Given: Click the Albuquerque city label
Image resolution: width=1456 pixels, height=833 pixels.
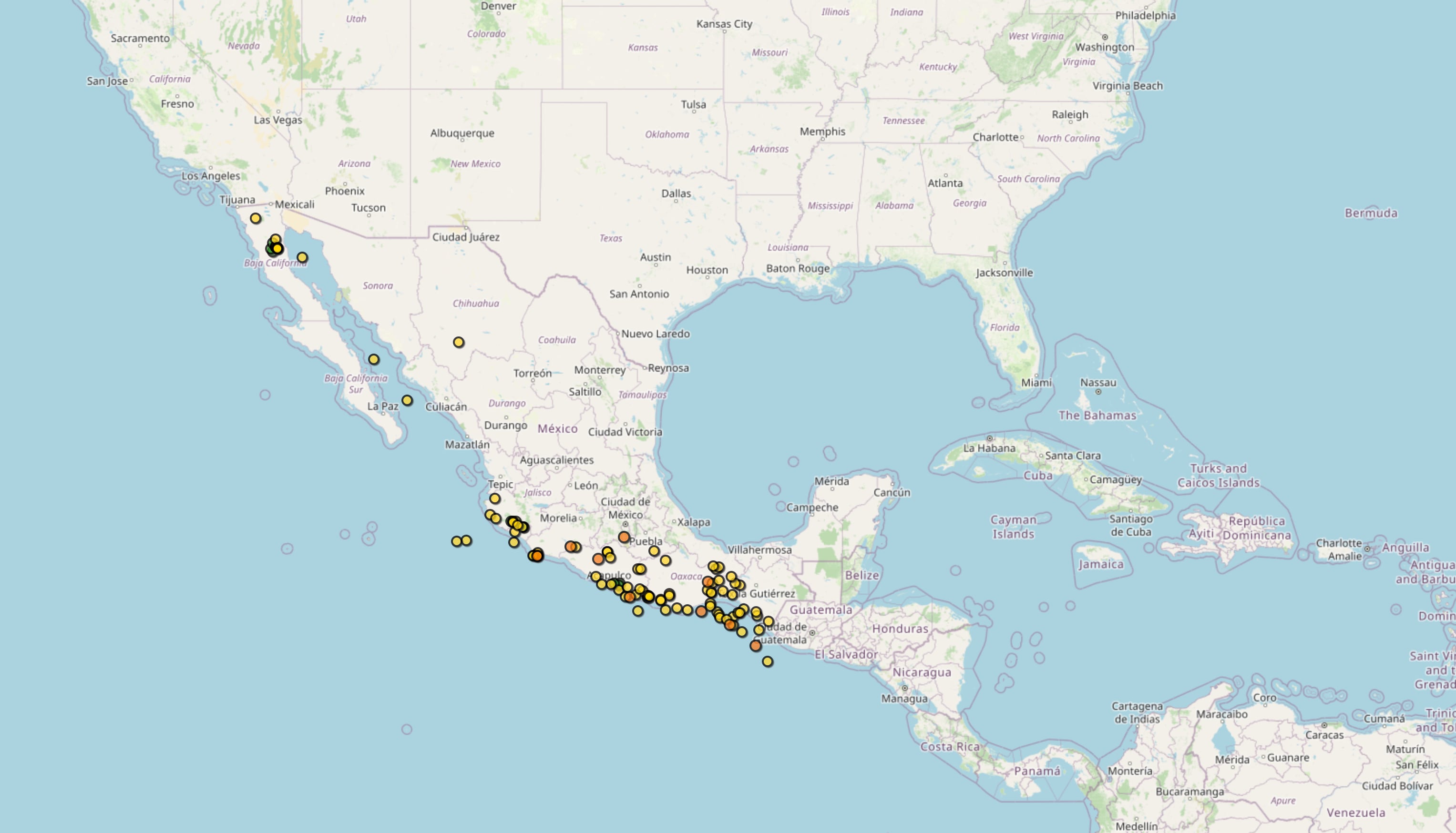Looking at the screenshot, I should click(462, 133).
